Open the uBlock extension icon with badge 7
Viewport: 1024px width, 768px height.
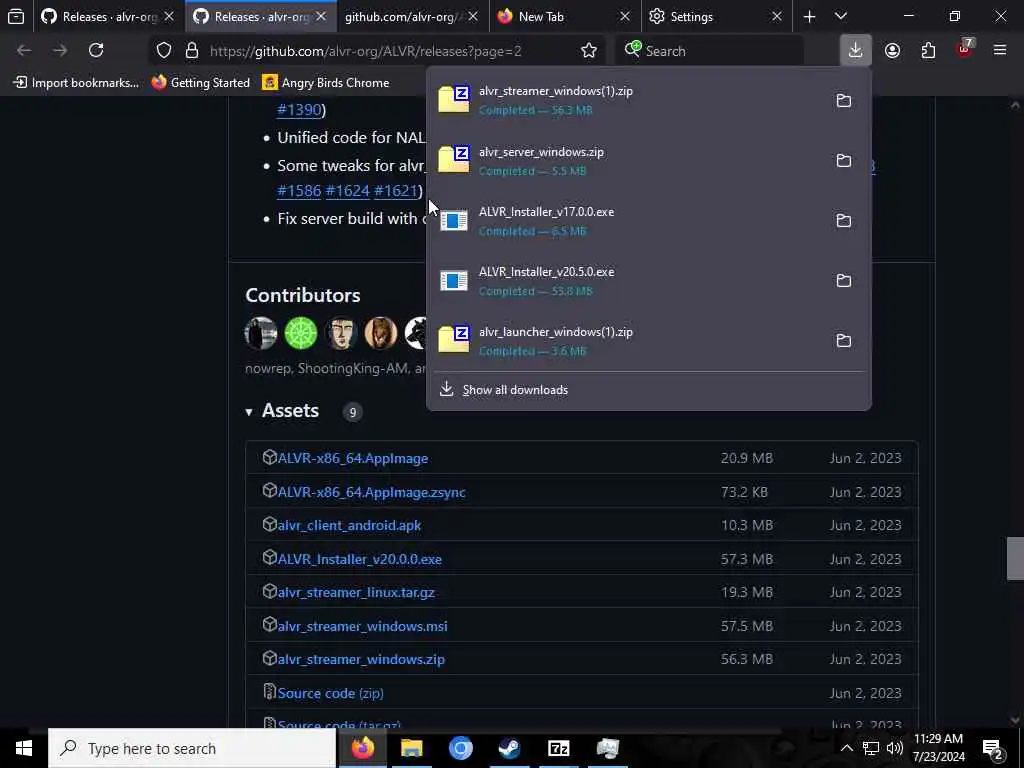[x=965, y=49]
